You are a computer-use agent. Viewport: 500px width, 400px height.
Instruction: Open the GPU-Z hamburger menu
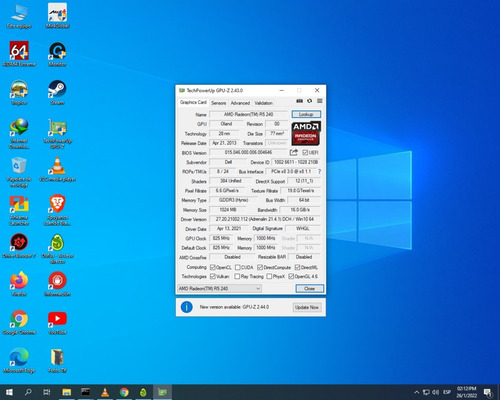pos(319,101)
